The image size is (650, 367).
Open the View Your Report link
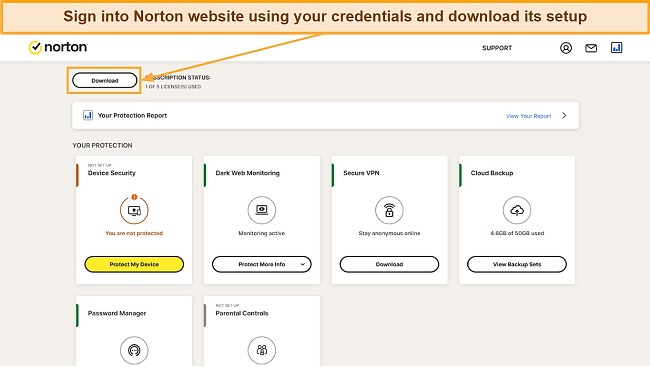529,116
